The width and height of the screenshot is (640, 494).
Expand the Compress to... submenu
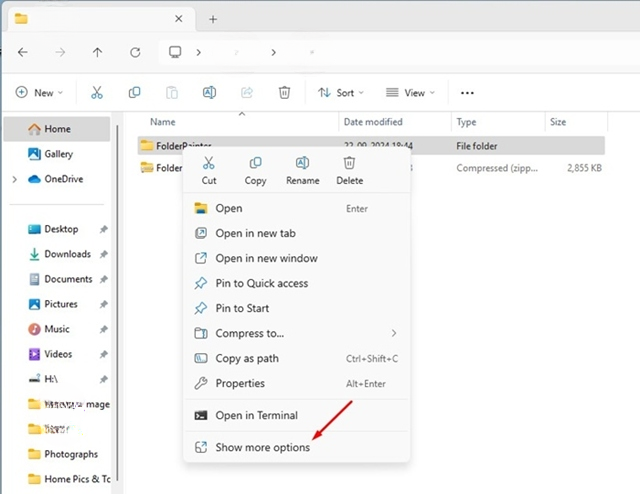click(394, 333)
